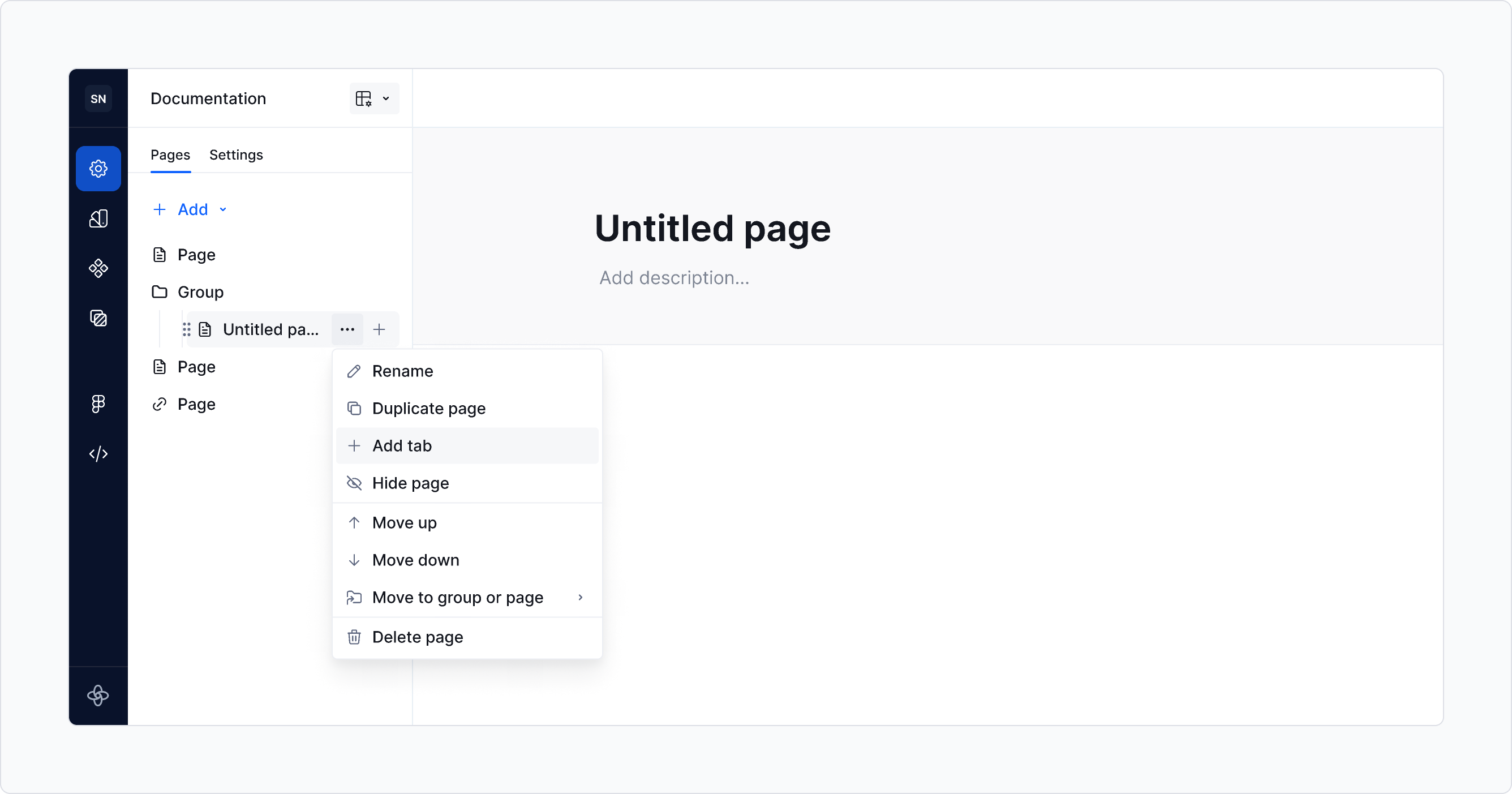Click the logo at sidebar bottom
The image size is (1512, 794).
point(98,697)
